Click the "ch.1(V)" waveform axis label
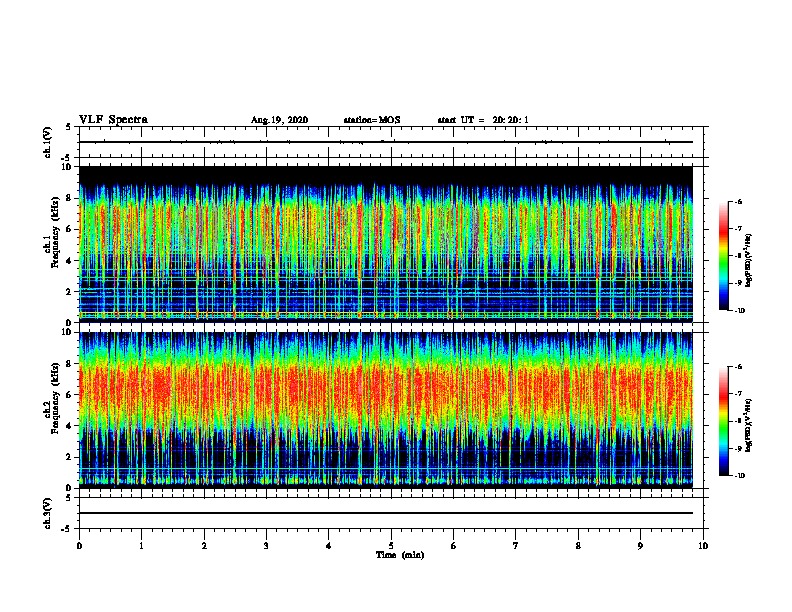This screenshot has height=612, width=792. click(48, 142)
